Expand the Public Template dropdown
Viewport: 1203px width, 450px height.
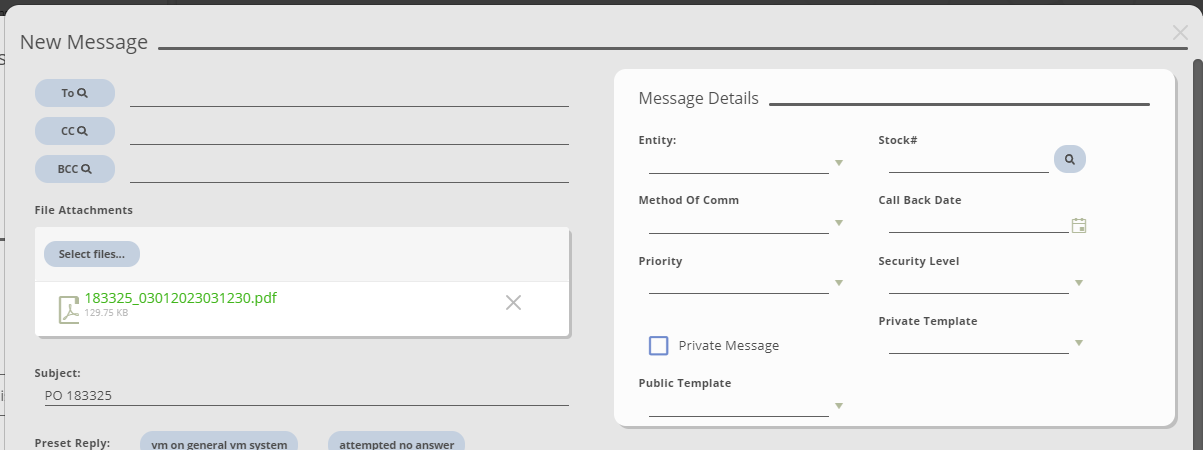pos(840,406)
